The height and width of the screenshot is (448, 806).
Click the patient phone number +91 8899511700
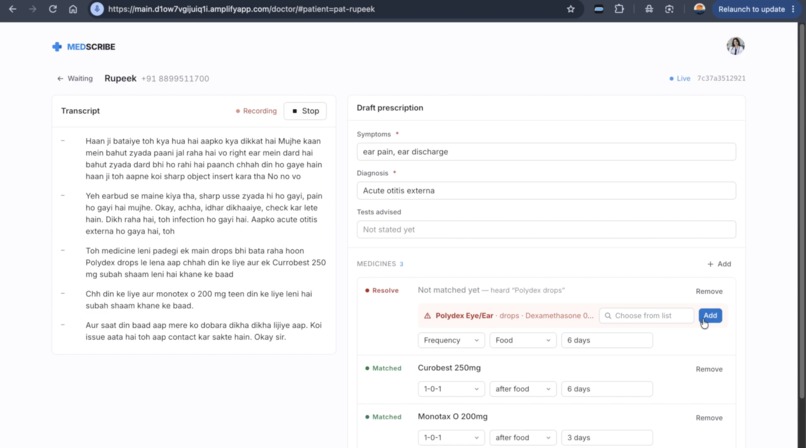(x=175, y=79)
